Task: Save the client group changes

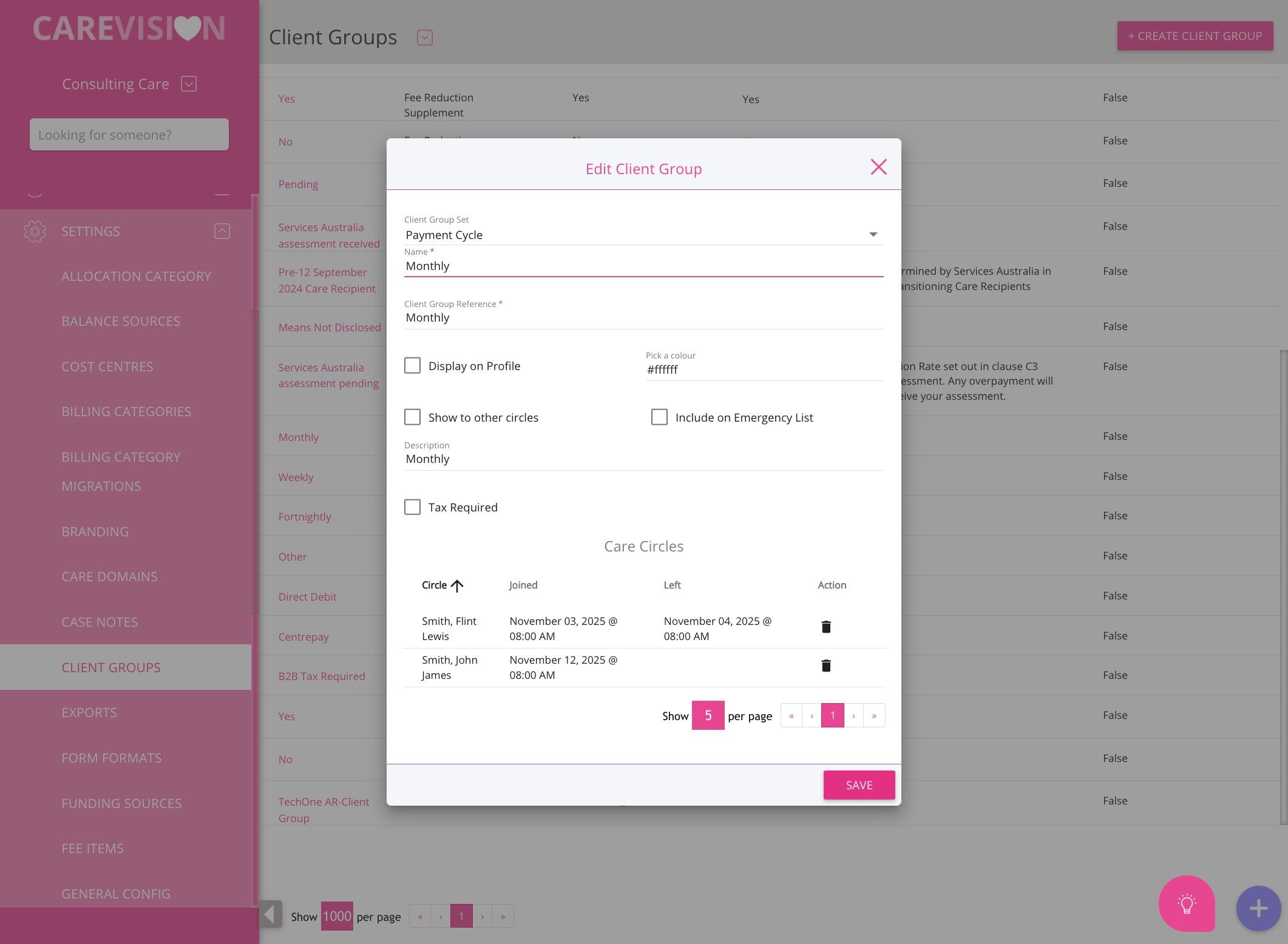Action: pos(858,785)
